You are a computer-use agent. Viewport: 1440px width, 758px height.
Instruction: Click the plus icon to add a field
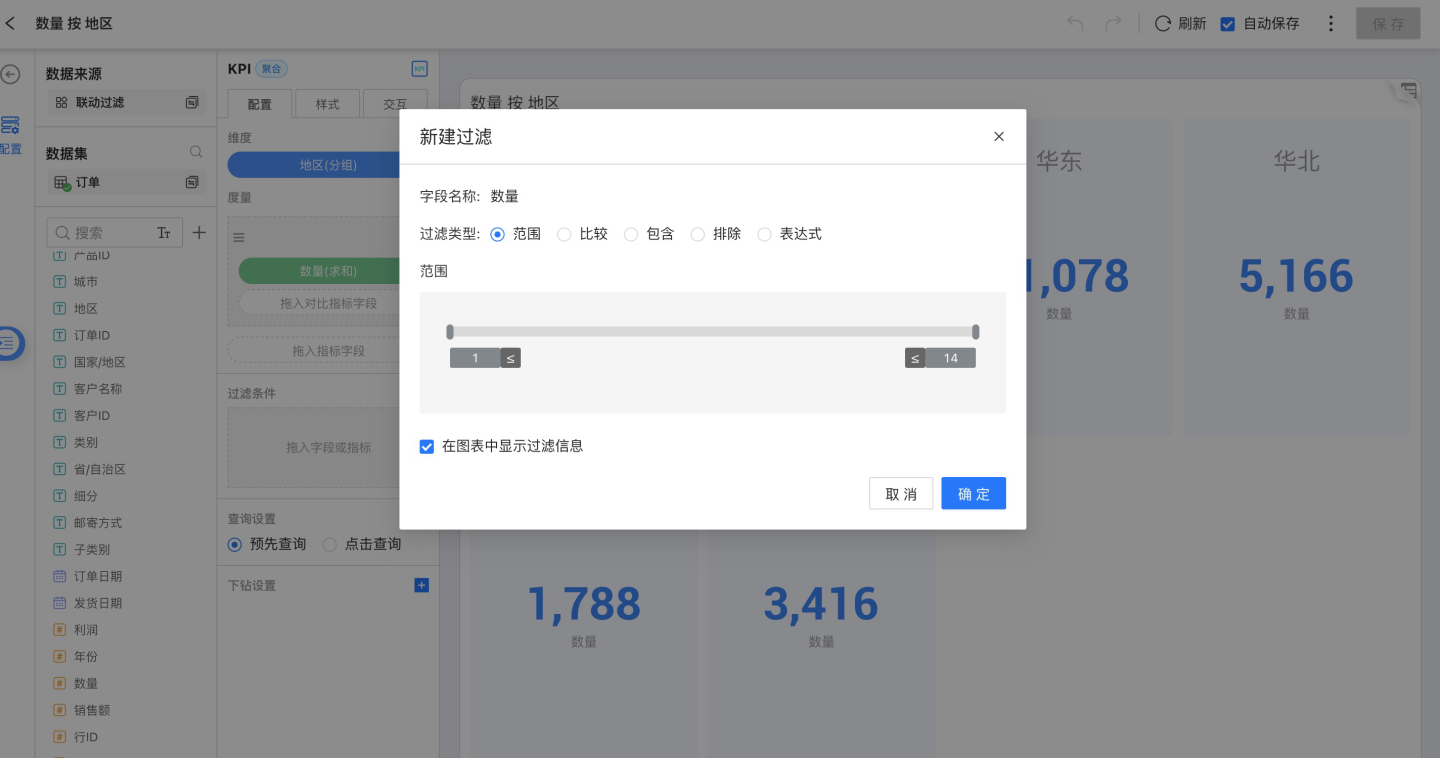pos(199,233)
